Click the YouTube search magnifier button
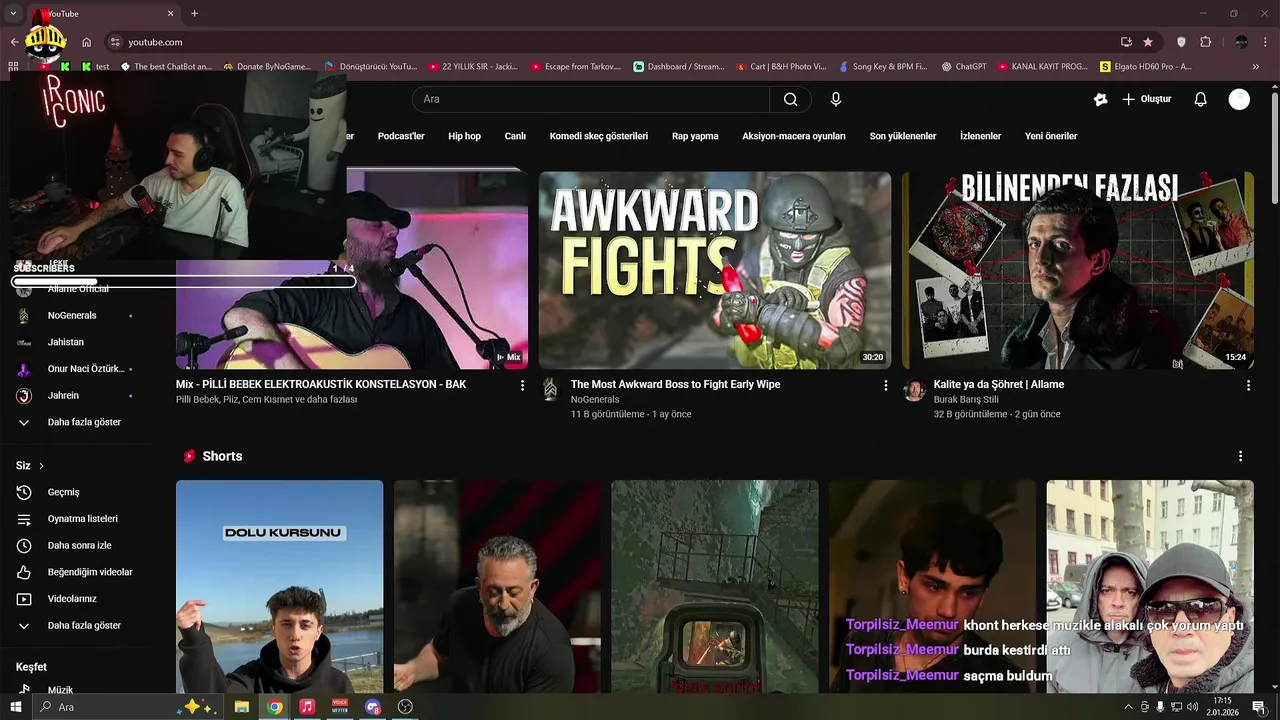Image resolution: width=1280 pixels, height=720 pixels. (x=790, y=99)
